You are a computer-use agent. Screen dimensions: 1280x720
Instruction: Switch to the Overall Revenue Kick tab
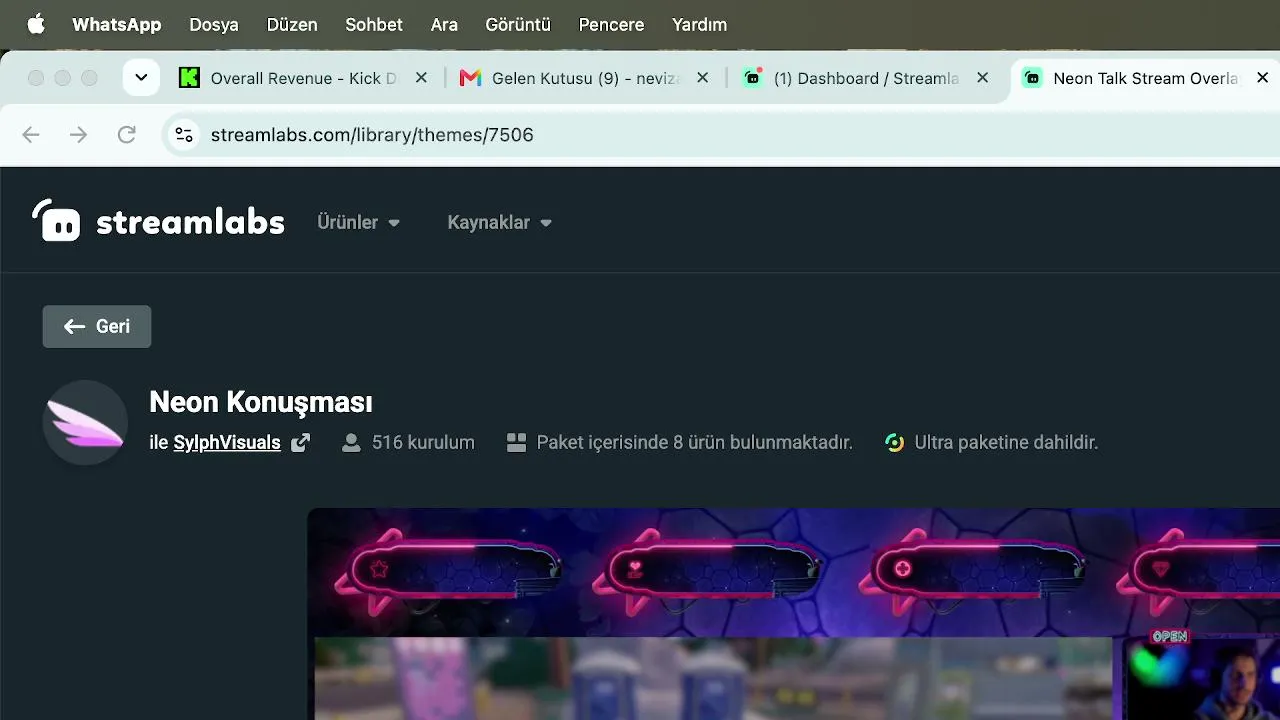304,78
